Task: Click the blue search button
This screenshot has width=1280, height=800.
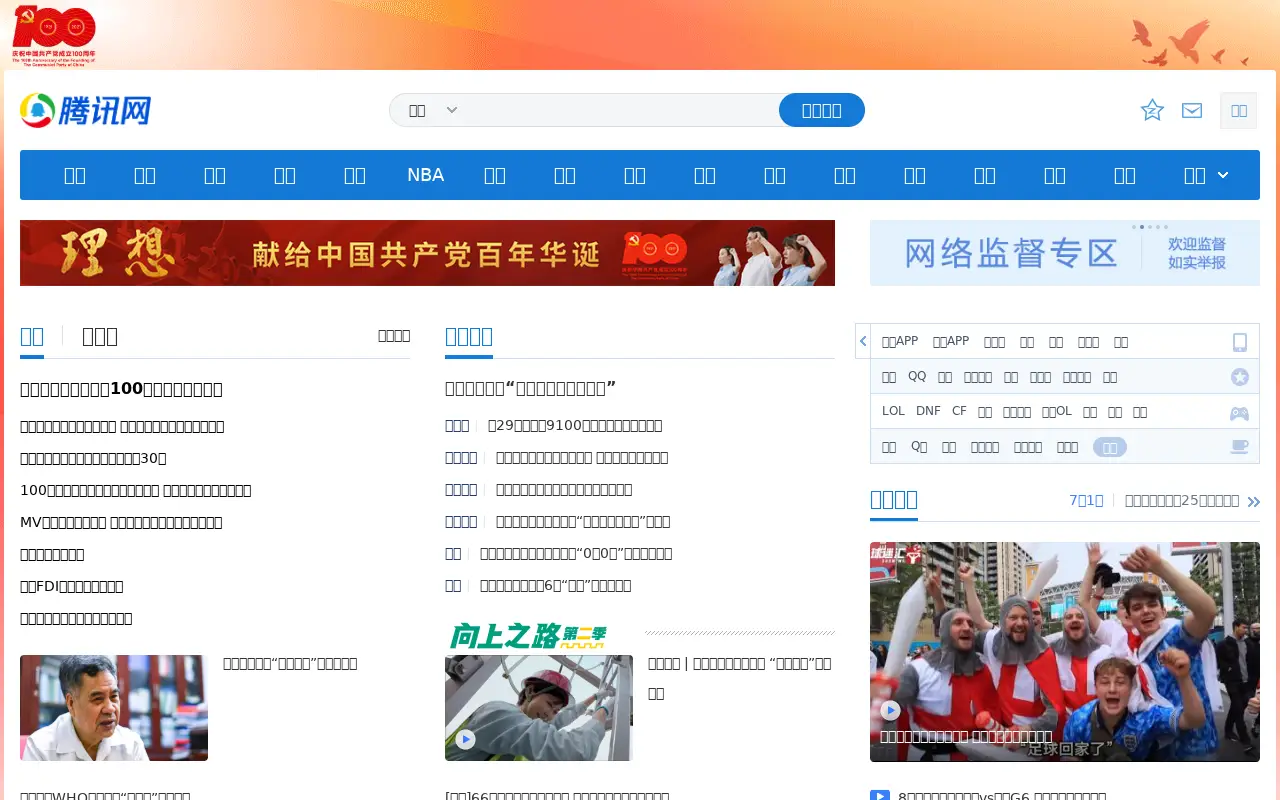Action: click(x=822, y=110)
